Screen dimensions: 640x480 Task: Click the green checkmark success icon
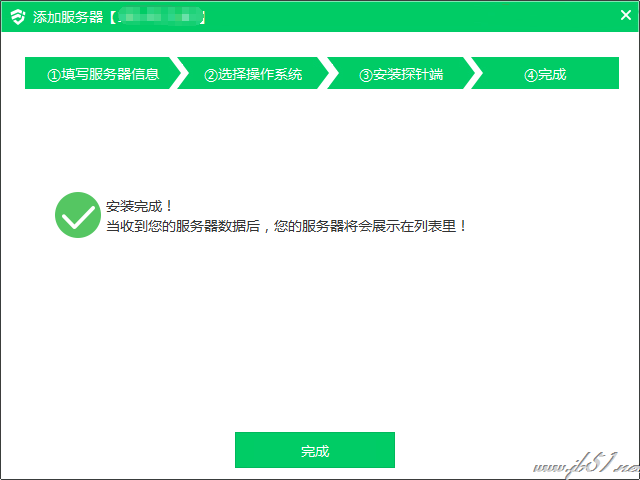pyautogui.click(x=78, y=215)
